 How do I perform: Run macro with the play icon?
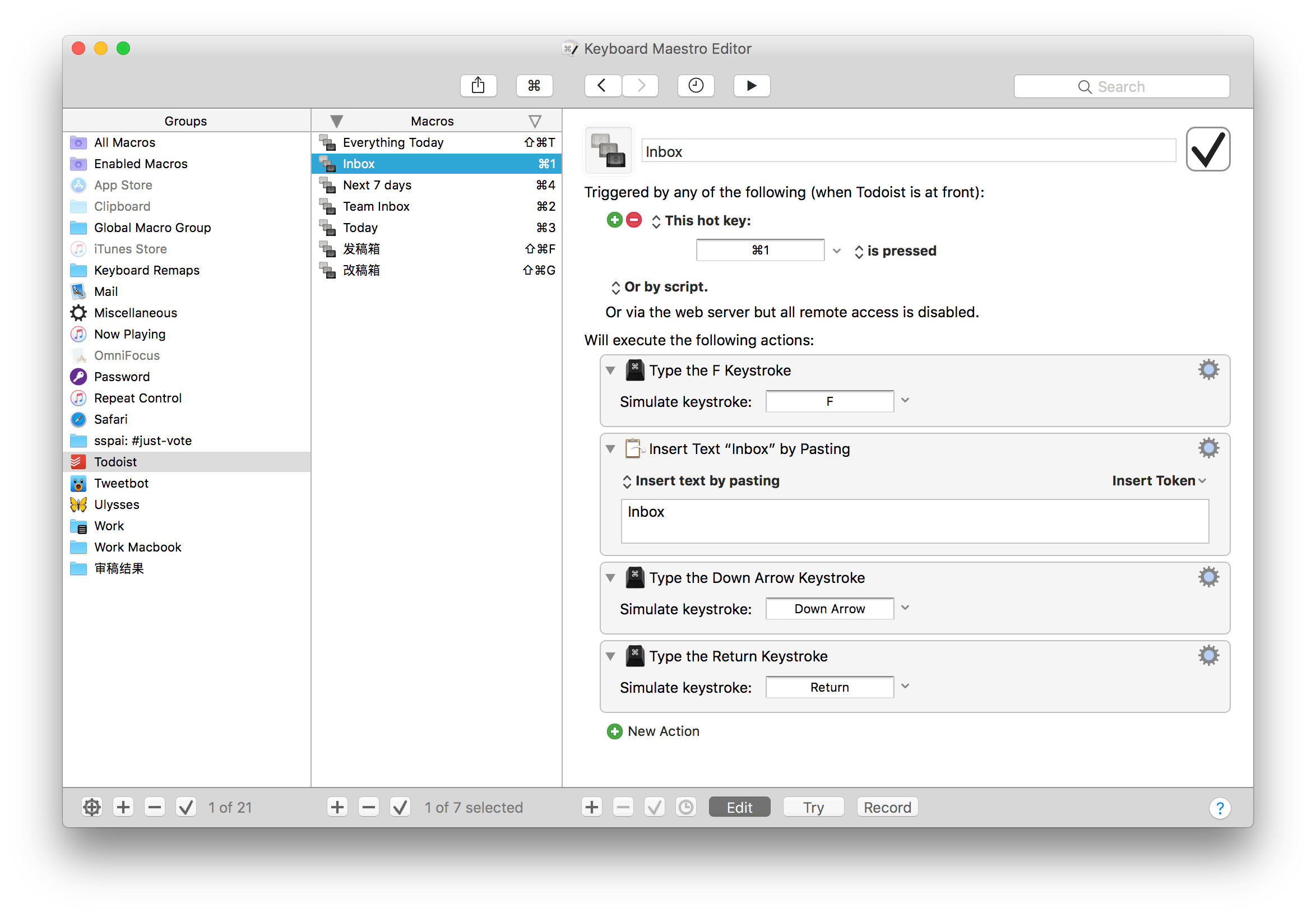click(752, 86)
